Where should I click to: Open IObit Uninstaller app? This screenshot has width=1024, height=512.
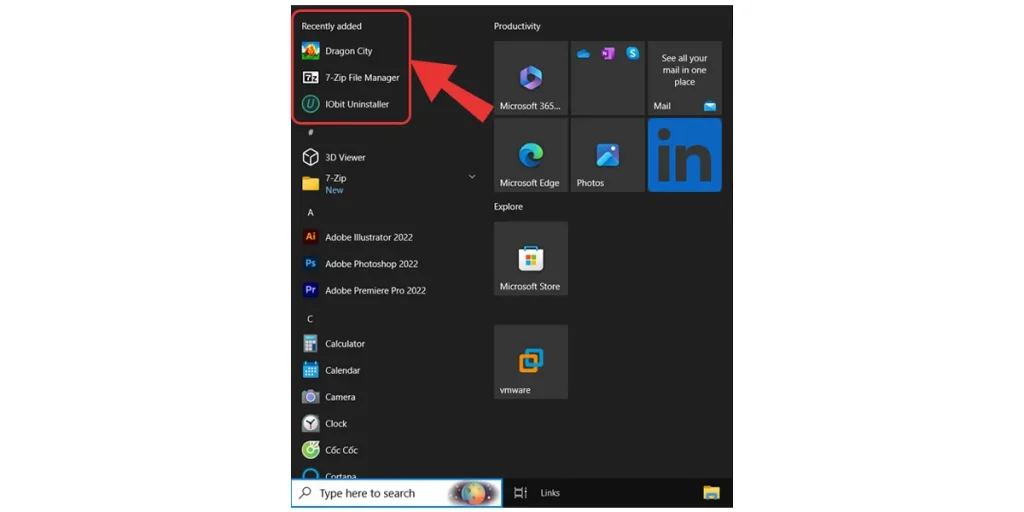click(355, 104)
